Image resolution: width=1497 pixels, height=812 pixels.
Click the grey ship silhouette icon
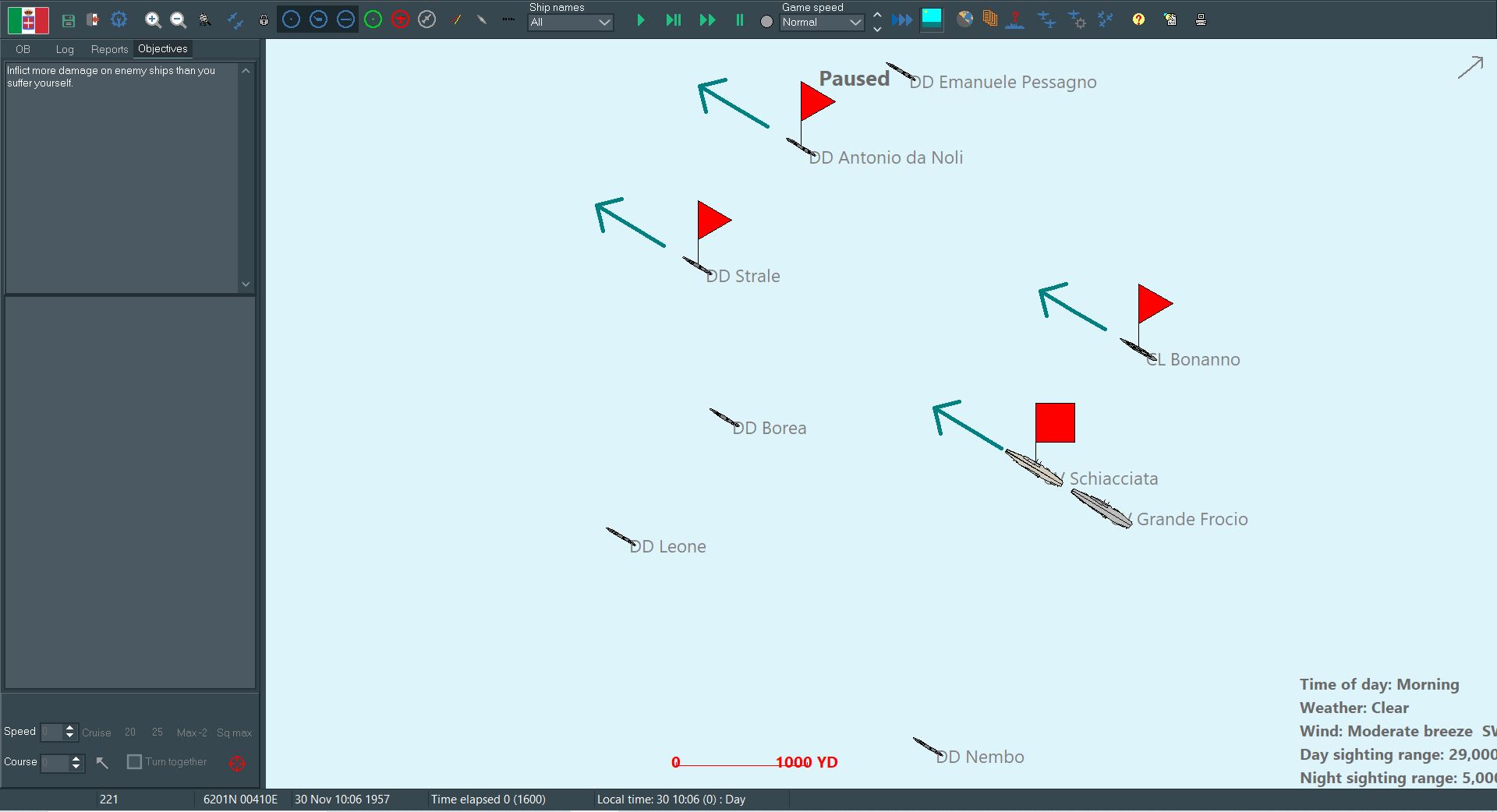482,20
